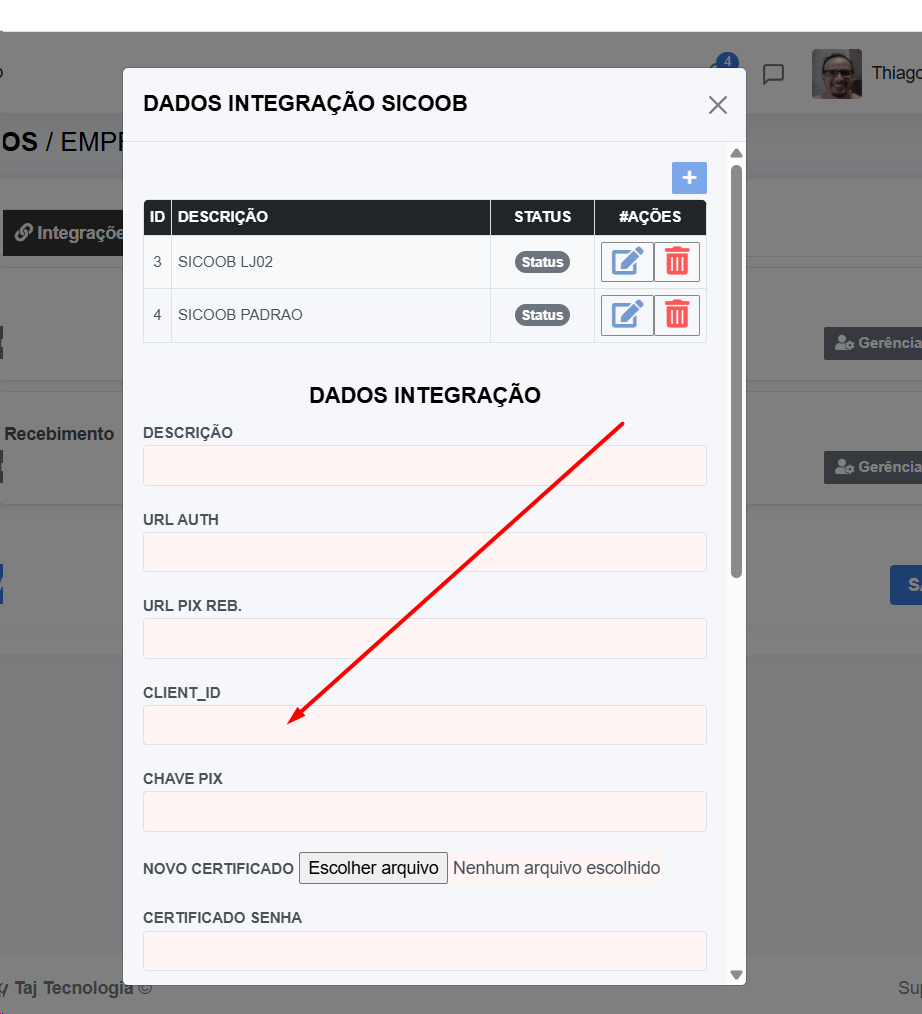Image resolution: width=922 pixels, height=1014 pixels.
Task: Click the Escolher arquivo button
Action: pos(373,868)
